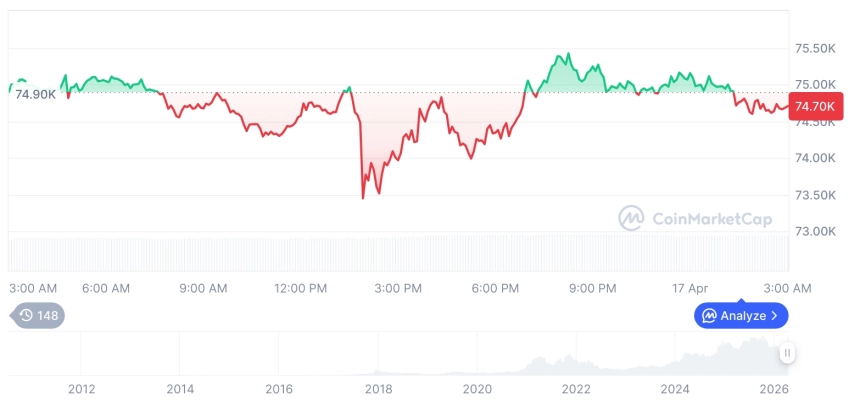Image resolution: width=860 pixels, height=401 pixels.
Task: Click the CoinMarketCap watermark logo icon
Action: (631, 218)
